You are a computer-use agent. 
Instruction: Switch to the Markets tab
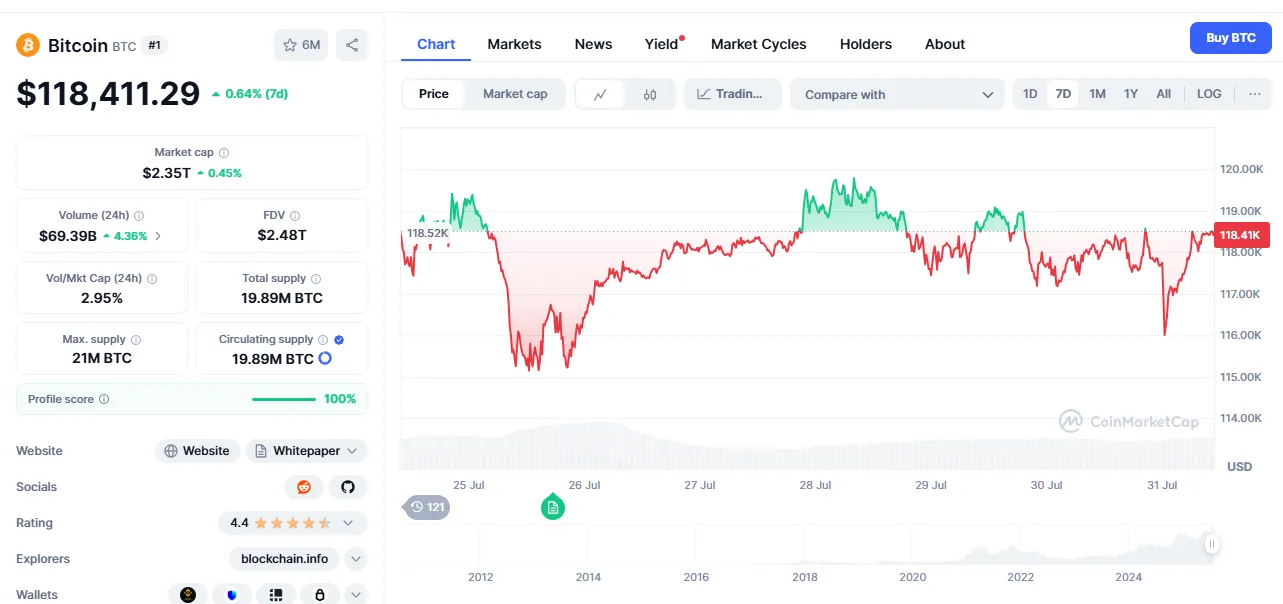click(x=514, y=44)
